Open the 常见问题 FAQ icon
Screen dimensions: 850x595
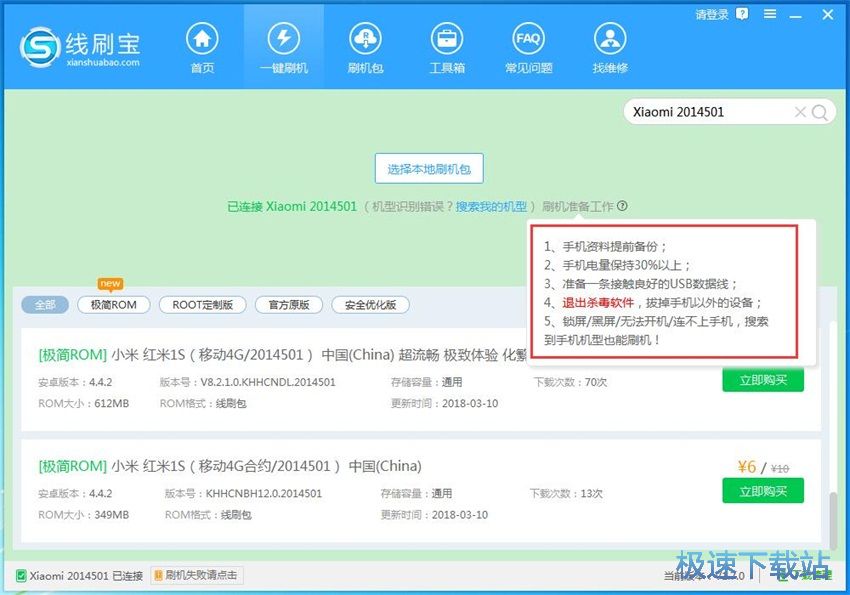[528, 39]
